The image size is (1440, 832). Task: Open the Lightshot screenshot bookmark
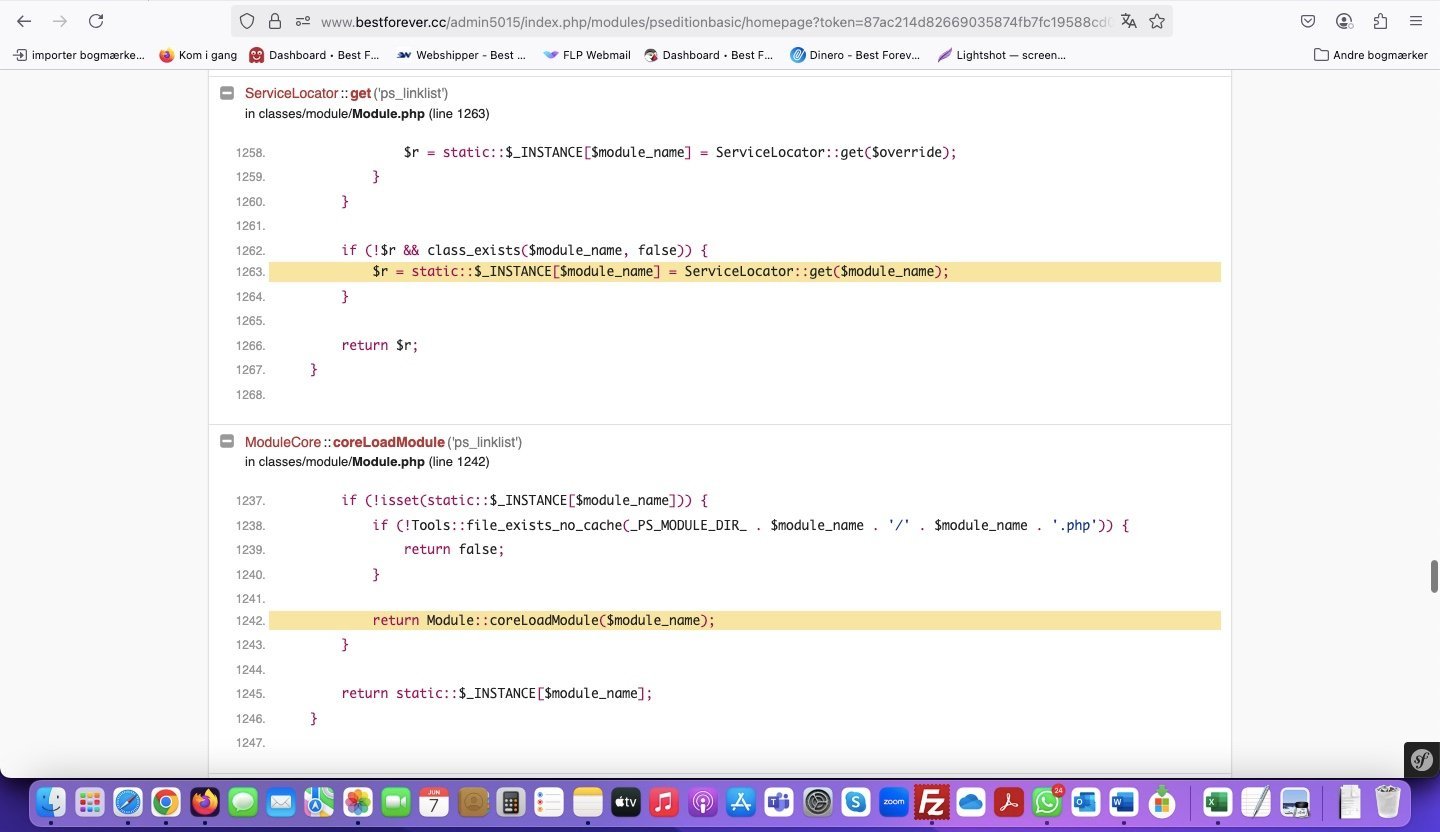tap(1001, 55)
